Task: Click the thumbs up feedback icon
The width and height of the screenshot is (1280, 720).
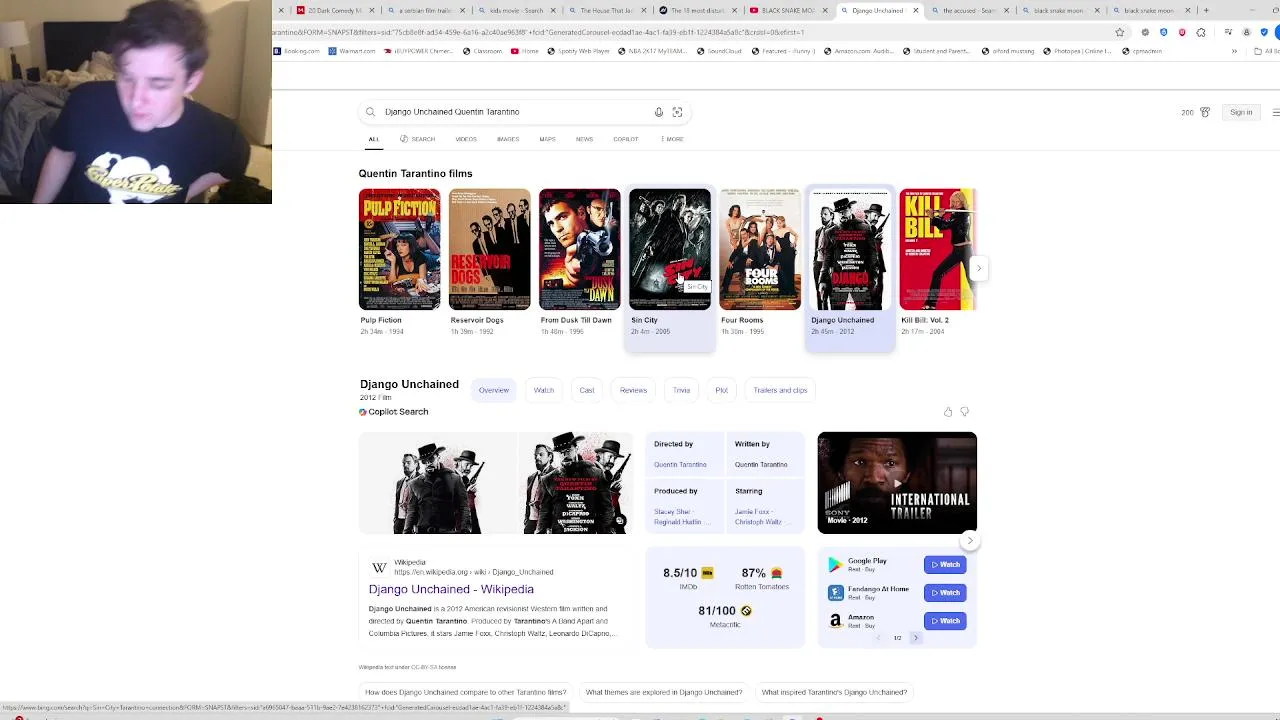Action: [x=948, y=412]
